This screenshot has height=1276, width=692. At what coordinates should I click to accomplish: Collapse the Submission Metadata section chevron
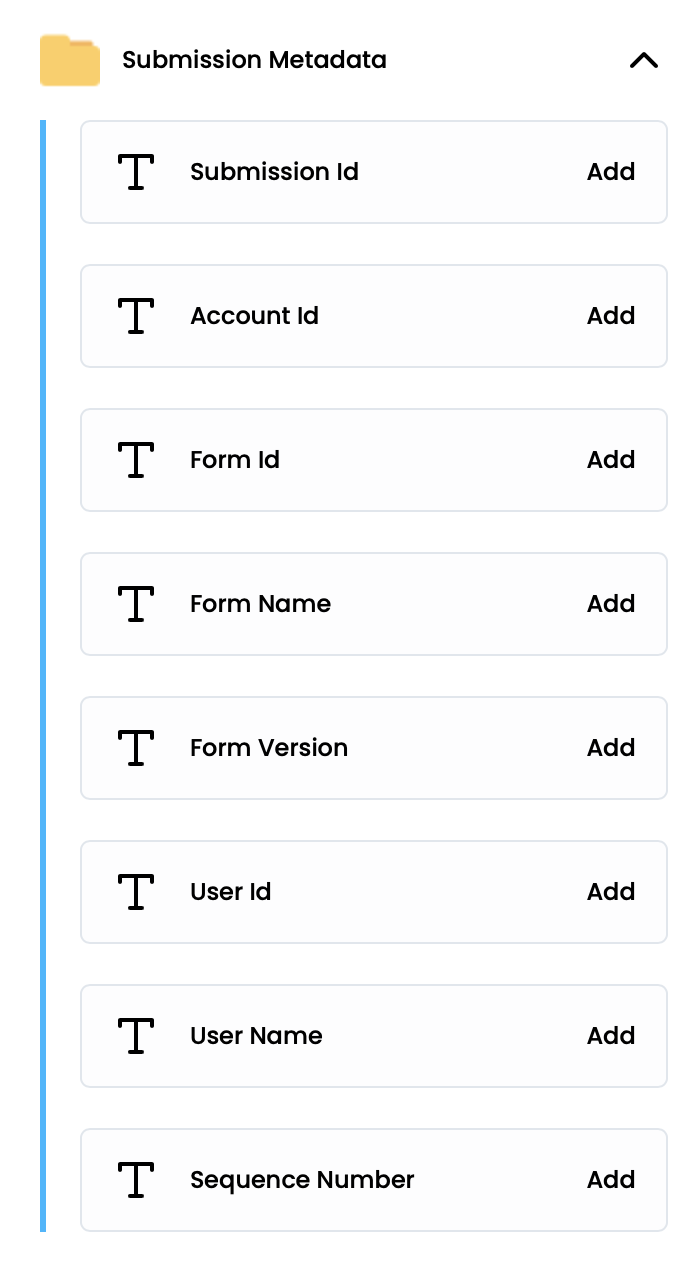pyautogui.click(x=644, y=61)
